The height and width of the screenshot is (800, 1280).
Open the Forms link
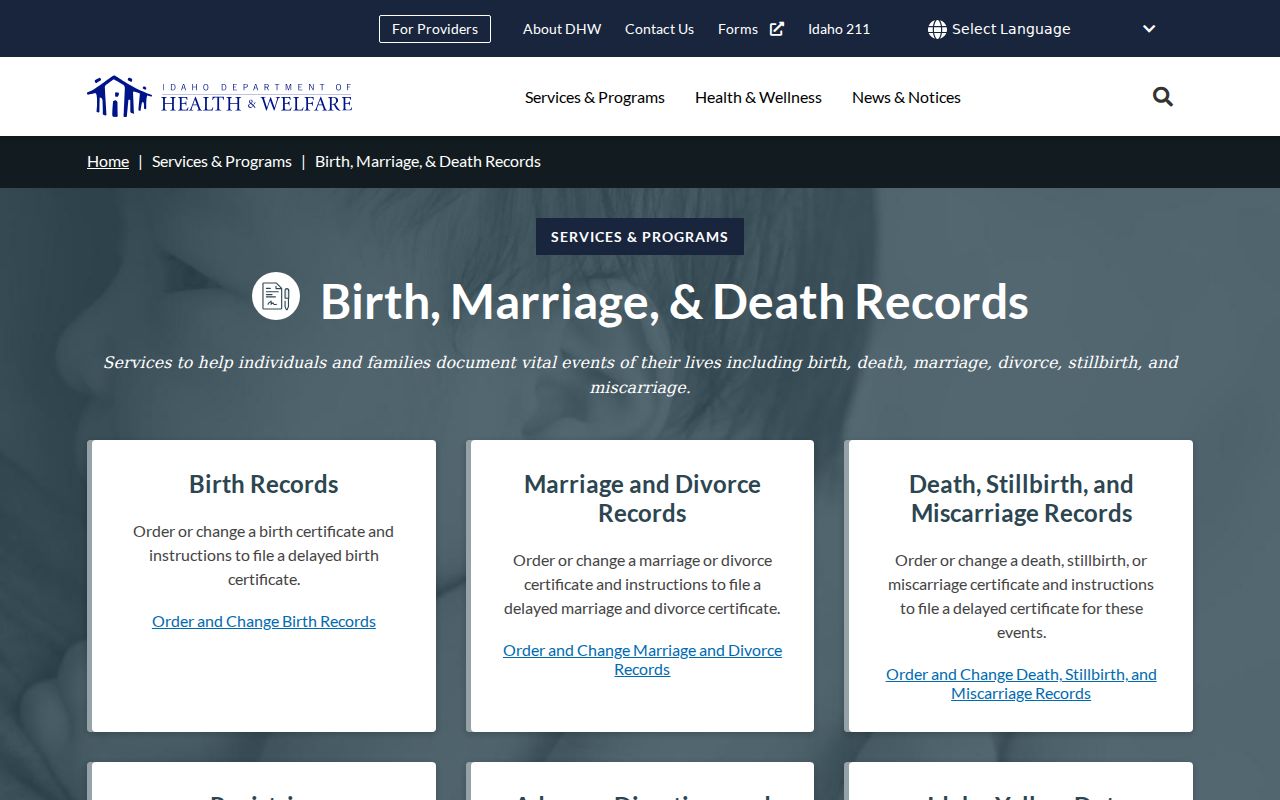[x=738, y=29]
